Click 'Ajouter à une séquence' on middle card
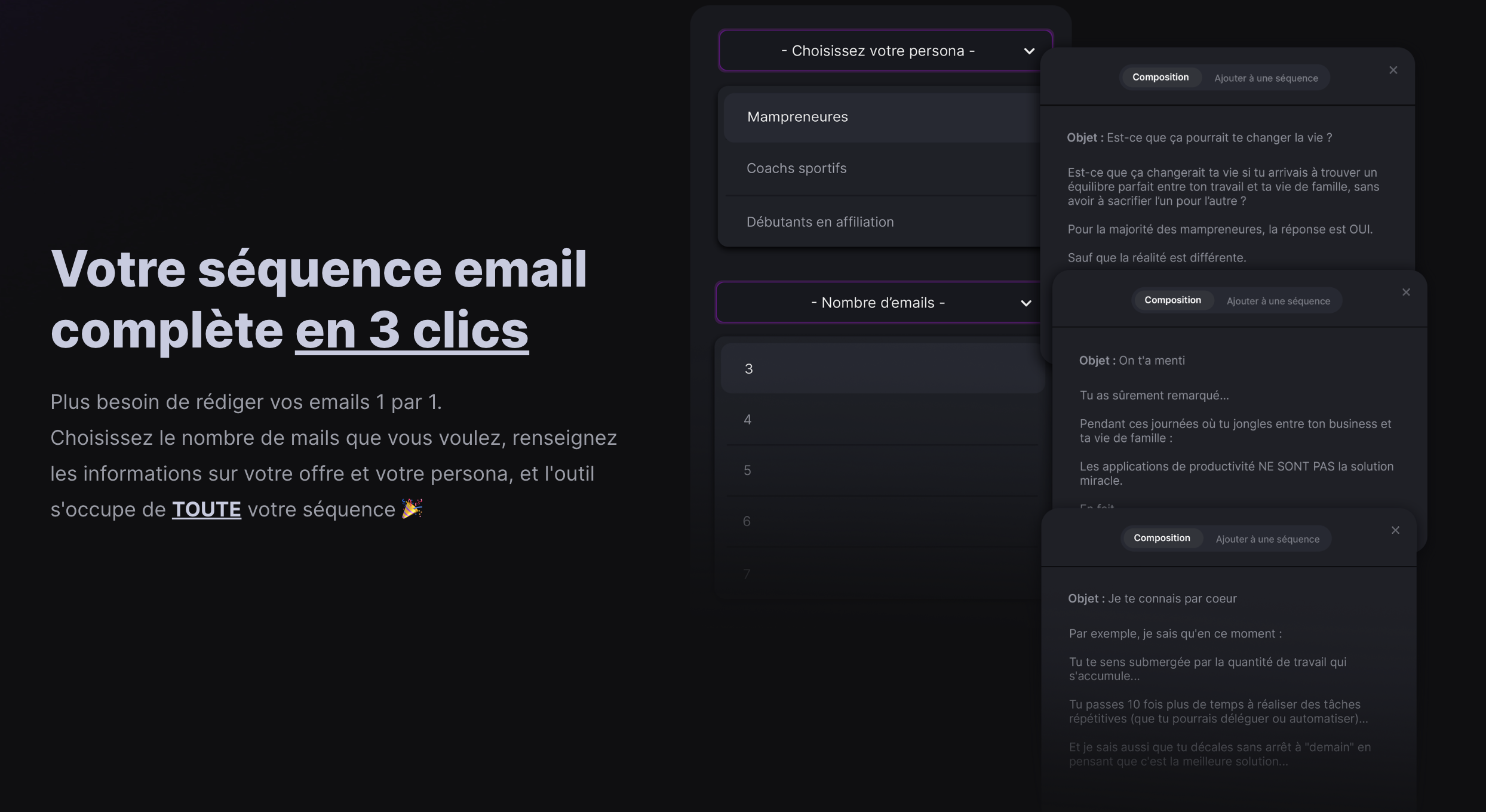1486x812 pixels. click(x=1278, y=301)
